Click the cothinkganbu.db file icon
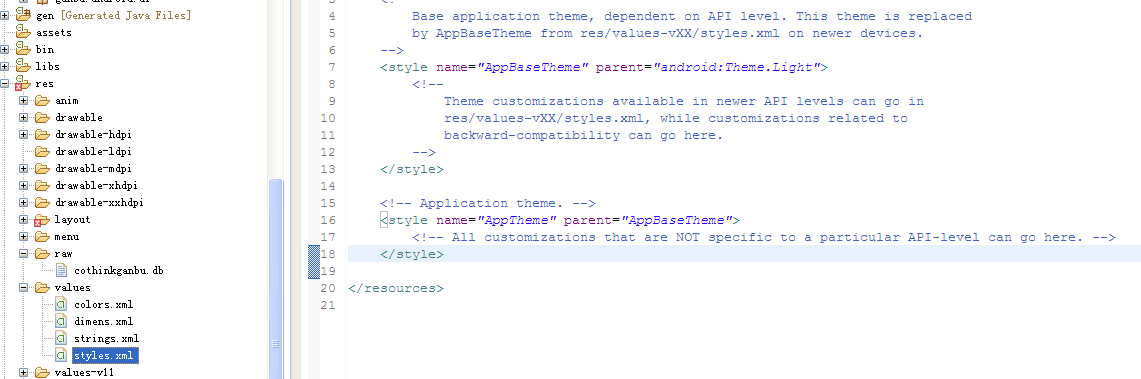 (x=62, y=271)
